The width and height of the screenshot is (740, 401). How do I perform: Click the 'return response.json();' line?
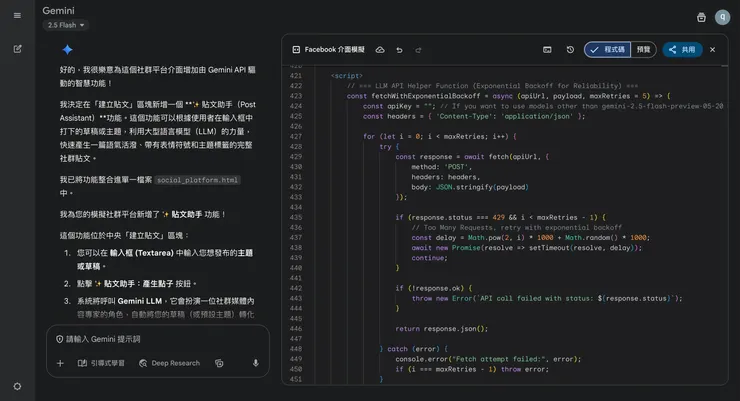442,329
